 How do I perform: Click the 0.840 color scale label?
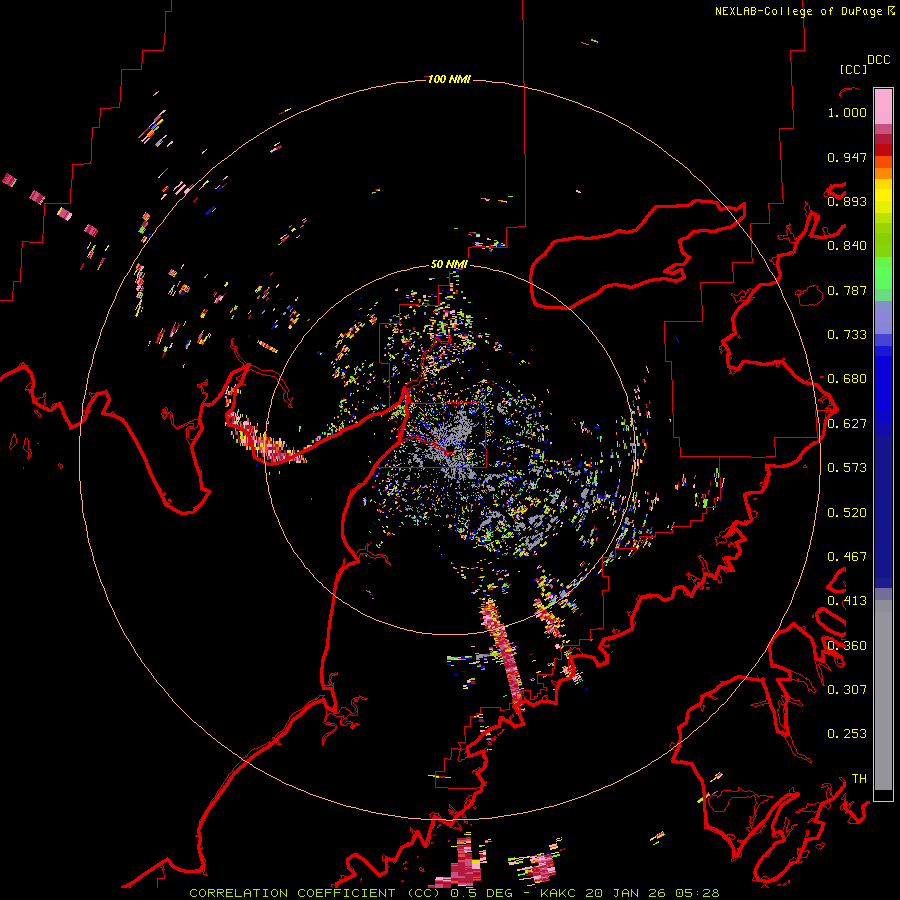[847, 246]
